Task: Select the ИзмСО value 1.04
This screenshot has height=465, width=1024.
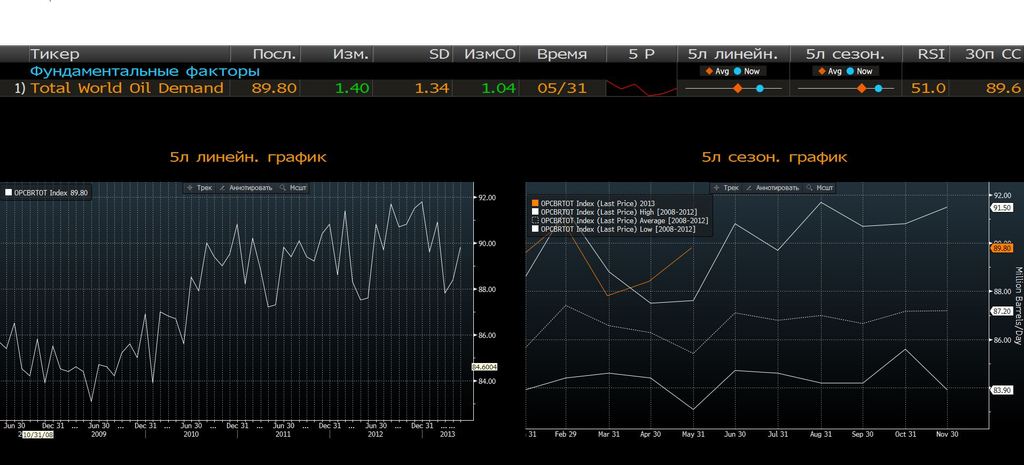Action: [498, 88]
